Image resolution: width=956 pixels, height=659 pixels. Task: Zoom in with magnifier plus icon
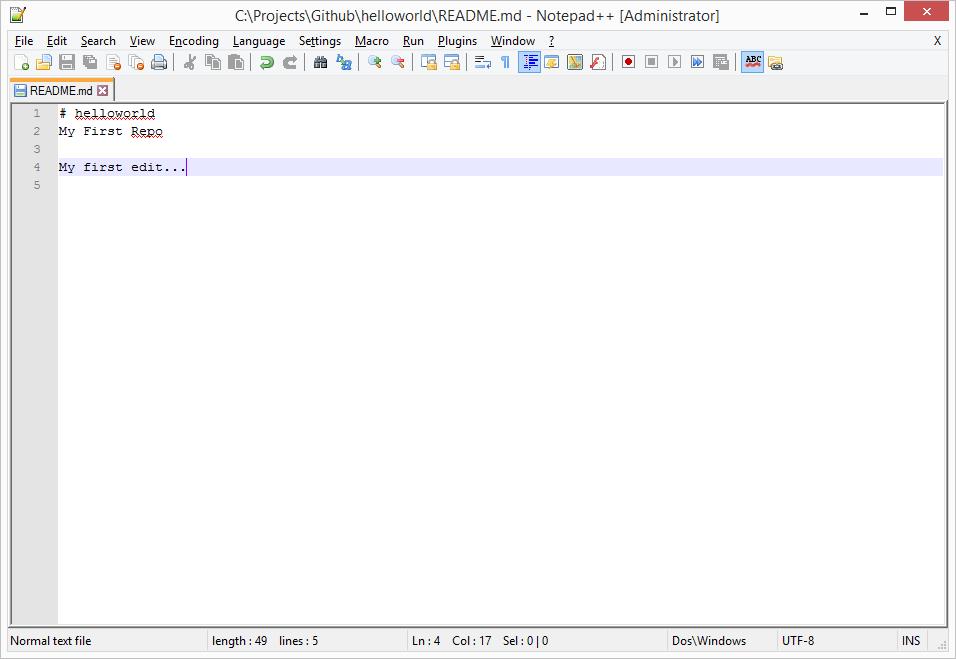(374, 62)
